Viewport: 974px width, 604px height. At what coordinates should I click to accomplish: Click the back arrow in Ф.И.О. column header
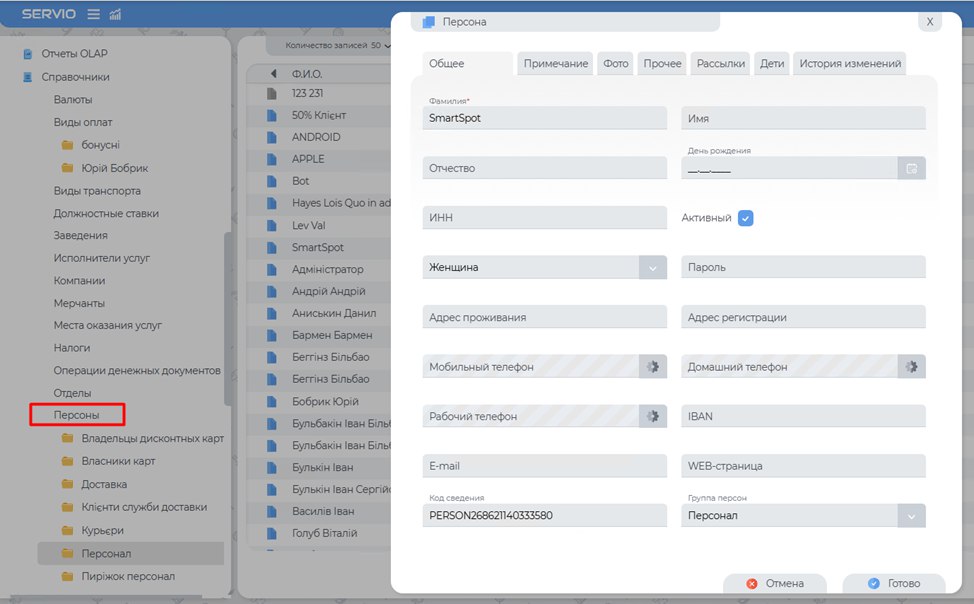click(x=273, y=74)
